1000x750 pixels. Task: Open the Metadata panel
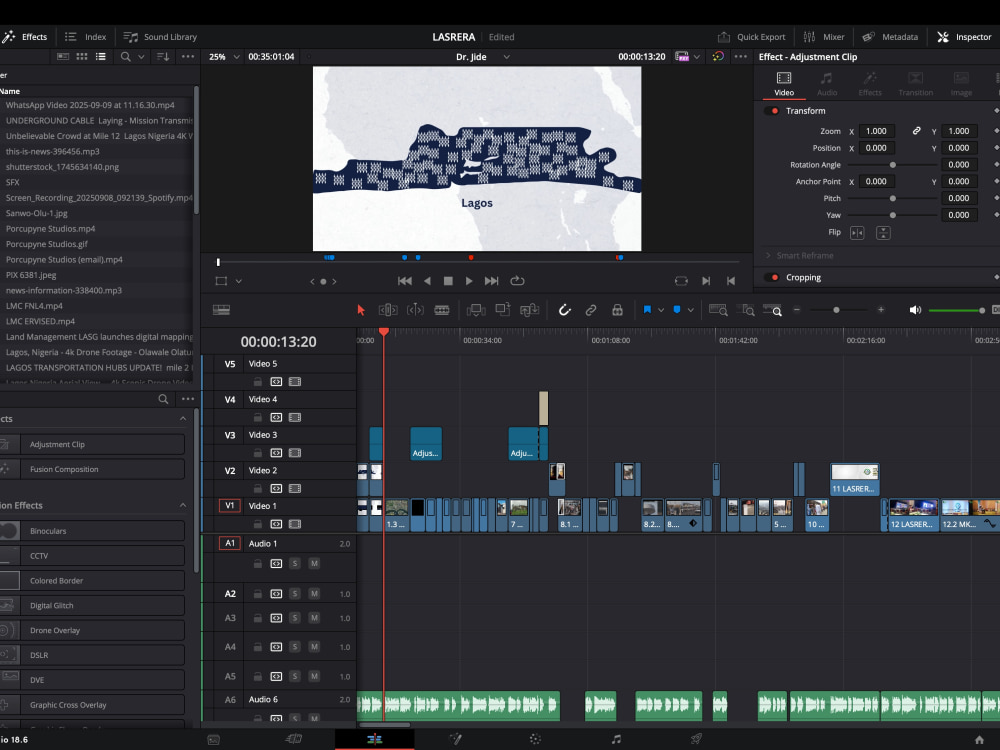click(890, 37)
